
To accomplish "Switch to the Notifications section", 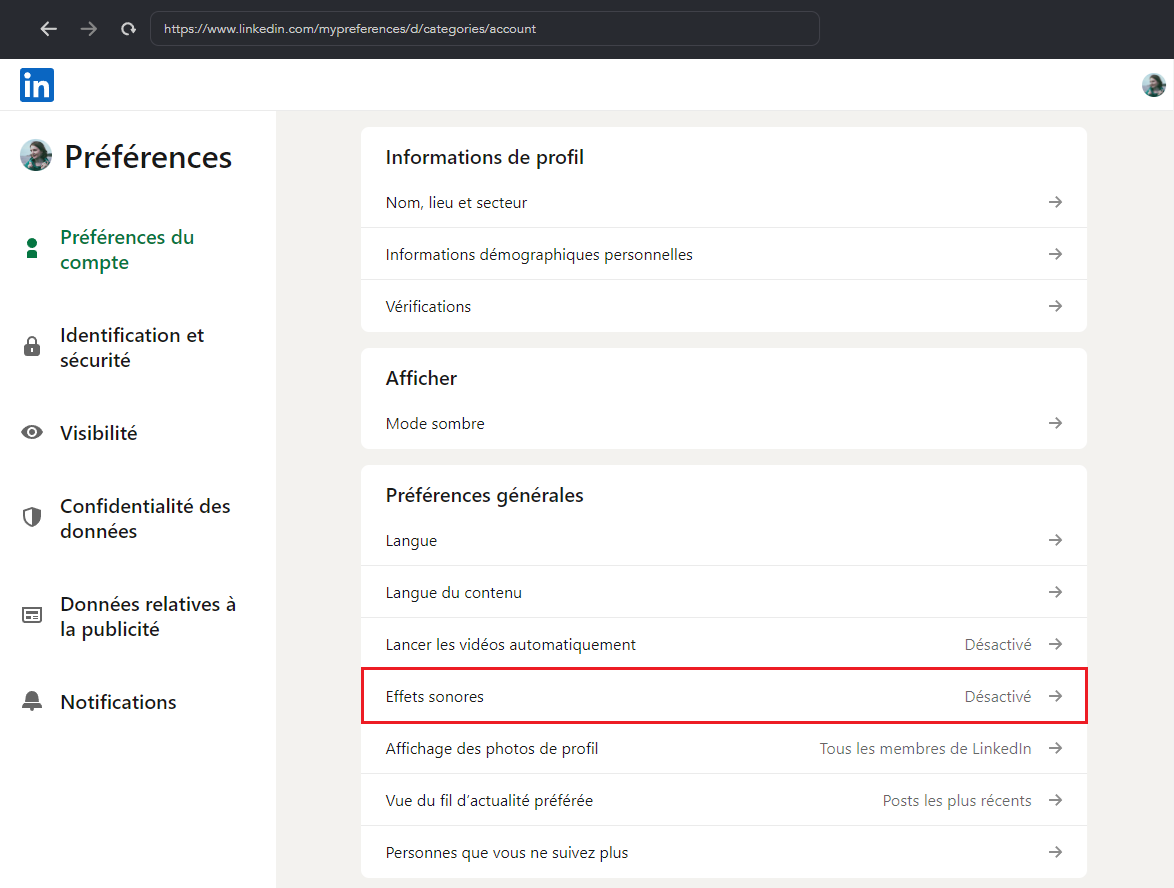I will (x=118, y=702).
